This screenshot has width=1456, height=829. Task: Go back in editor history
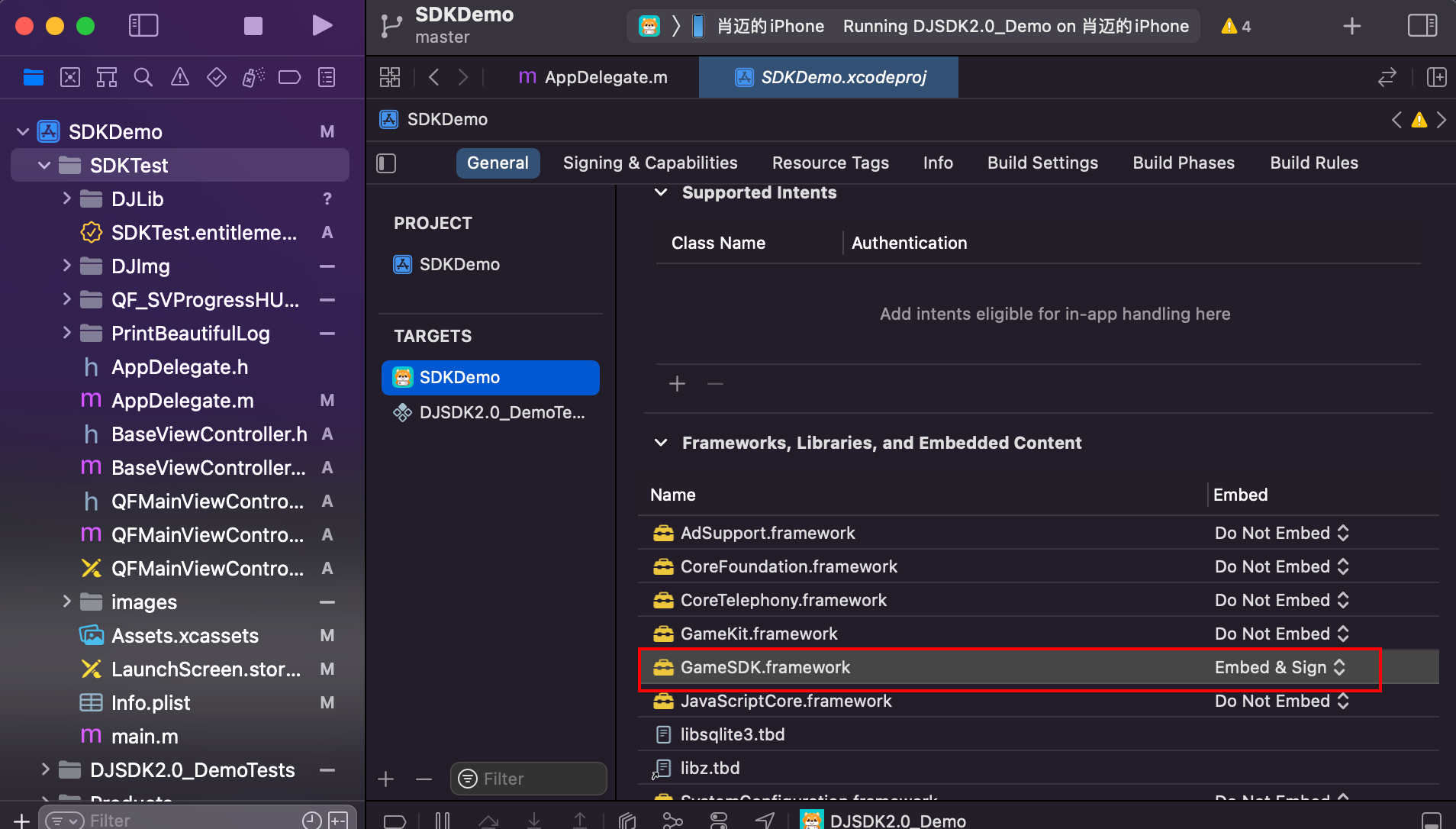pyautogui.click(x=434, y=77)
